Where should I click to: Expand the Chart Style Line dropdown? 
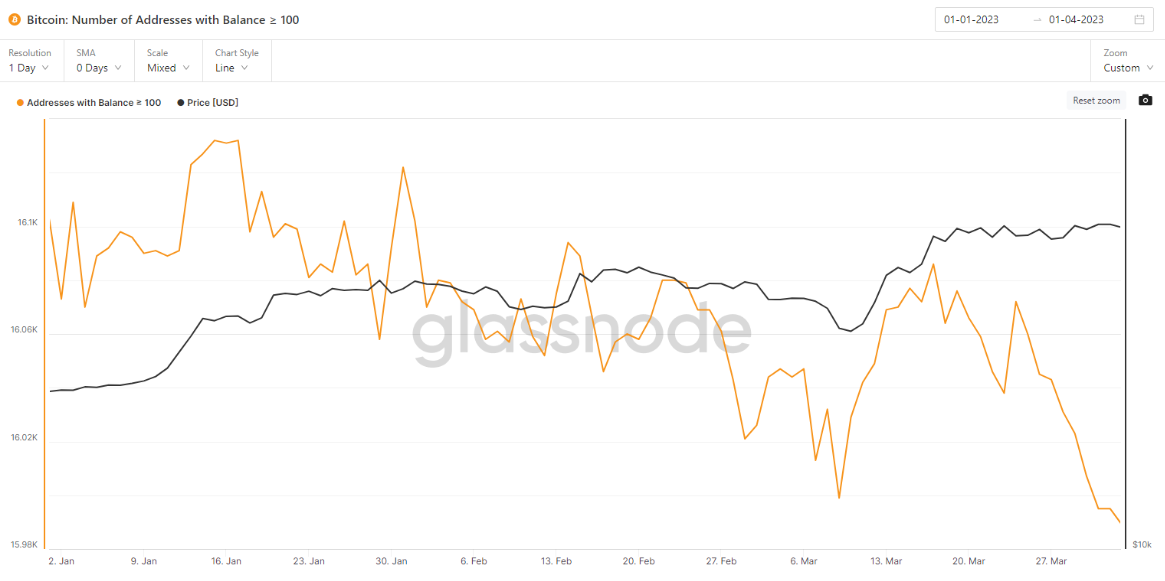[236, 61]
